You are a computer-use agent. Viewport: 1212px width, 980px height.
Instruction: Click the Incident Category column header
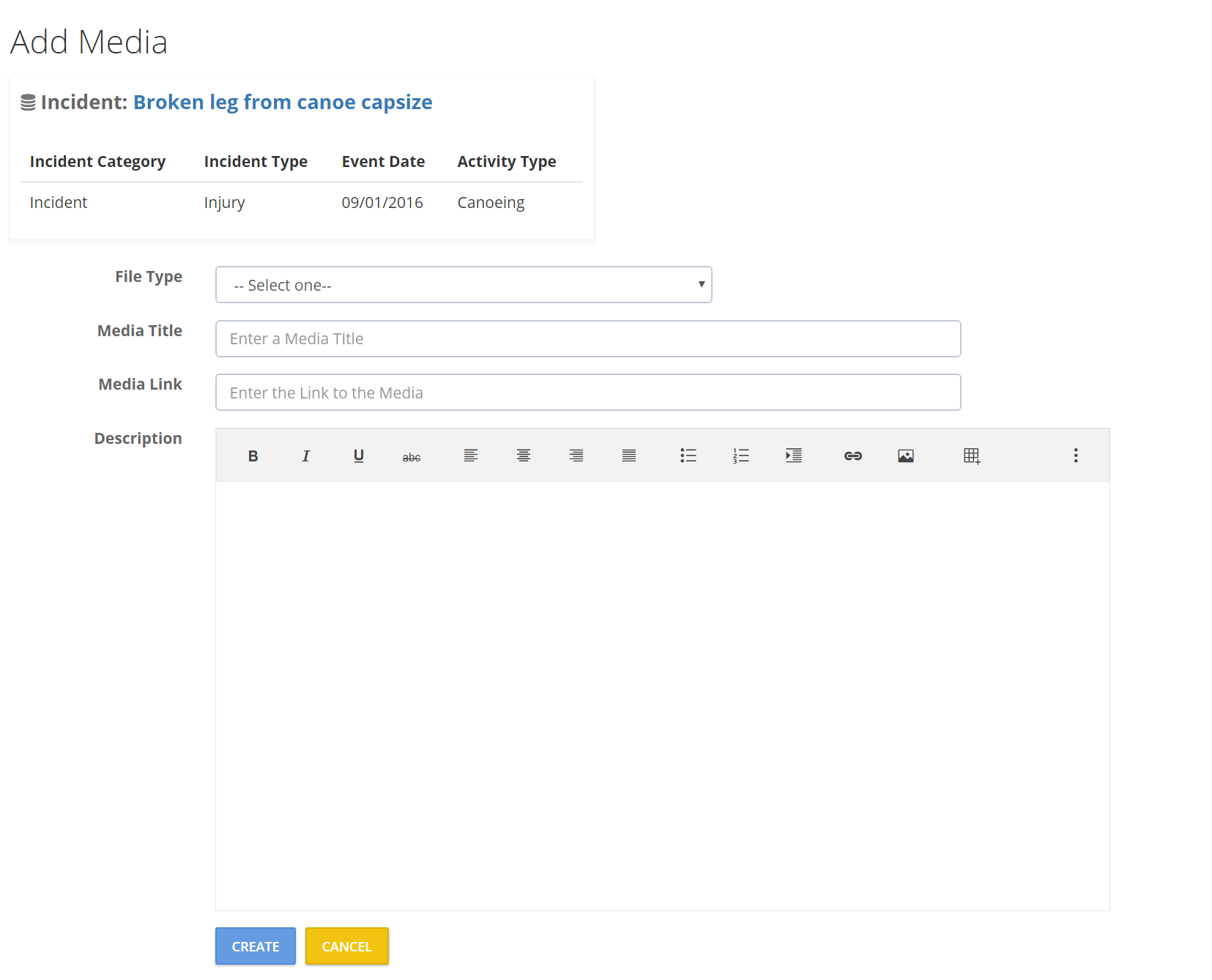97,162
